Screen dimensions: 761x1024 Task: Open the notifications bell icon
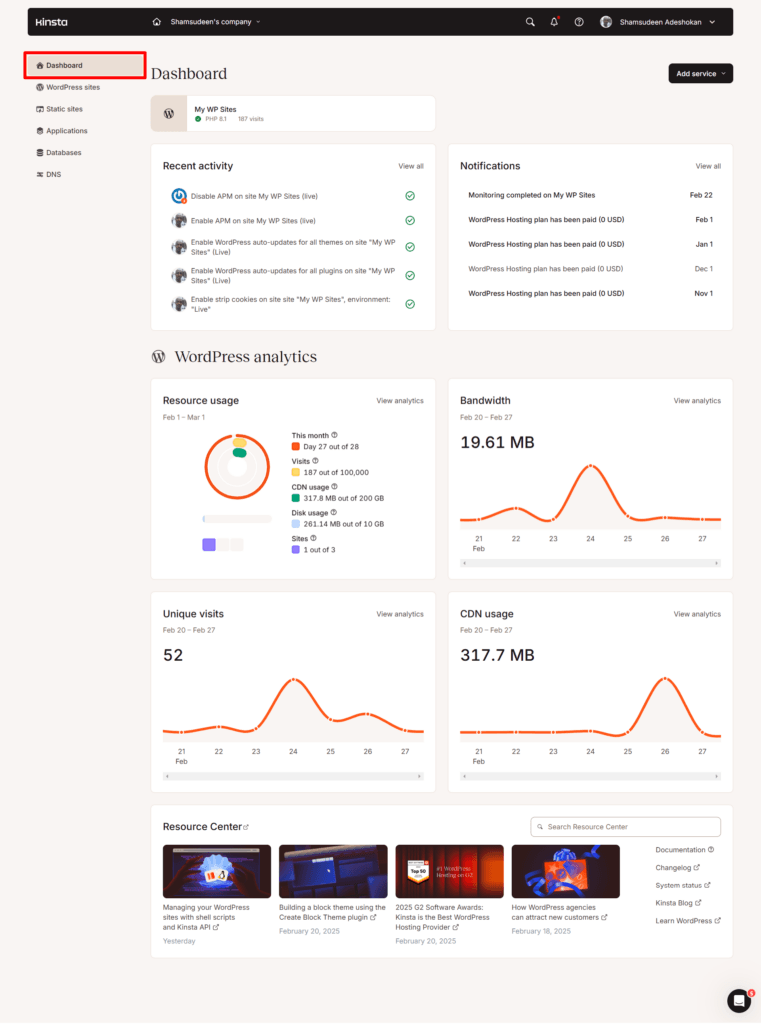tap(554, 22)
